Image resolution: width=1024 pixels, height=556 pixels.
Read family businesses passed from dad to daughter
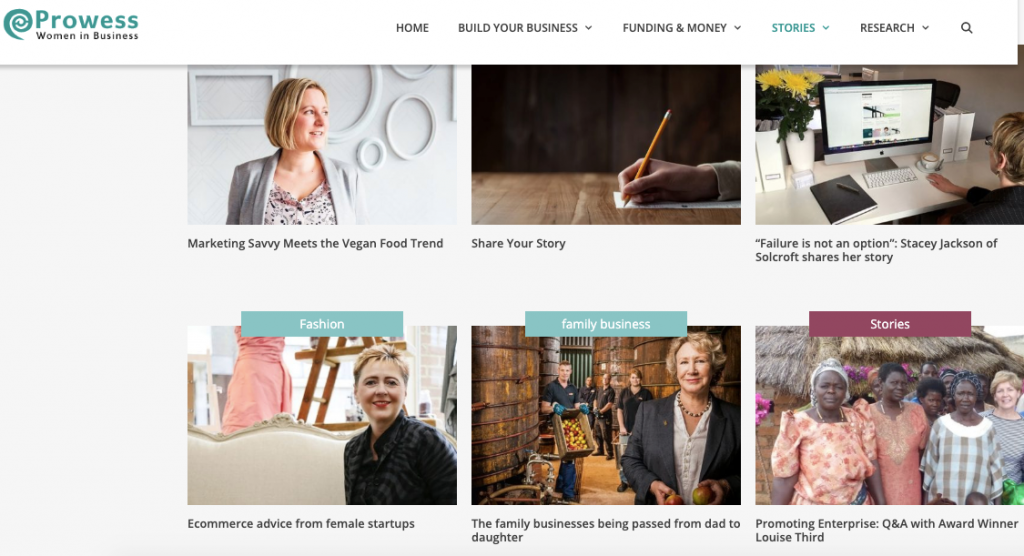(605, 530)
